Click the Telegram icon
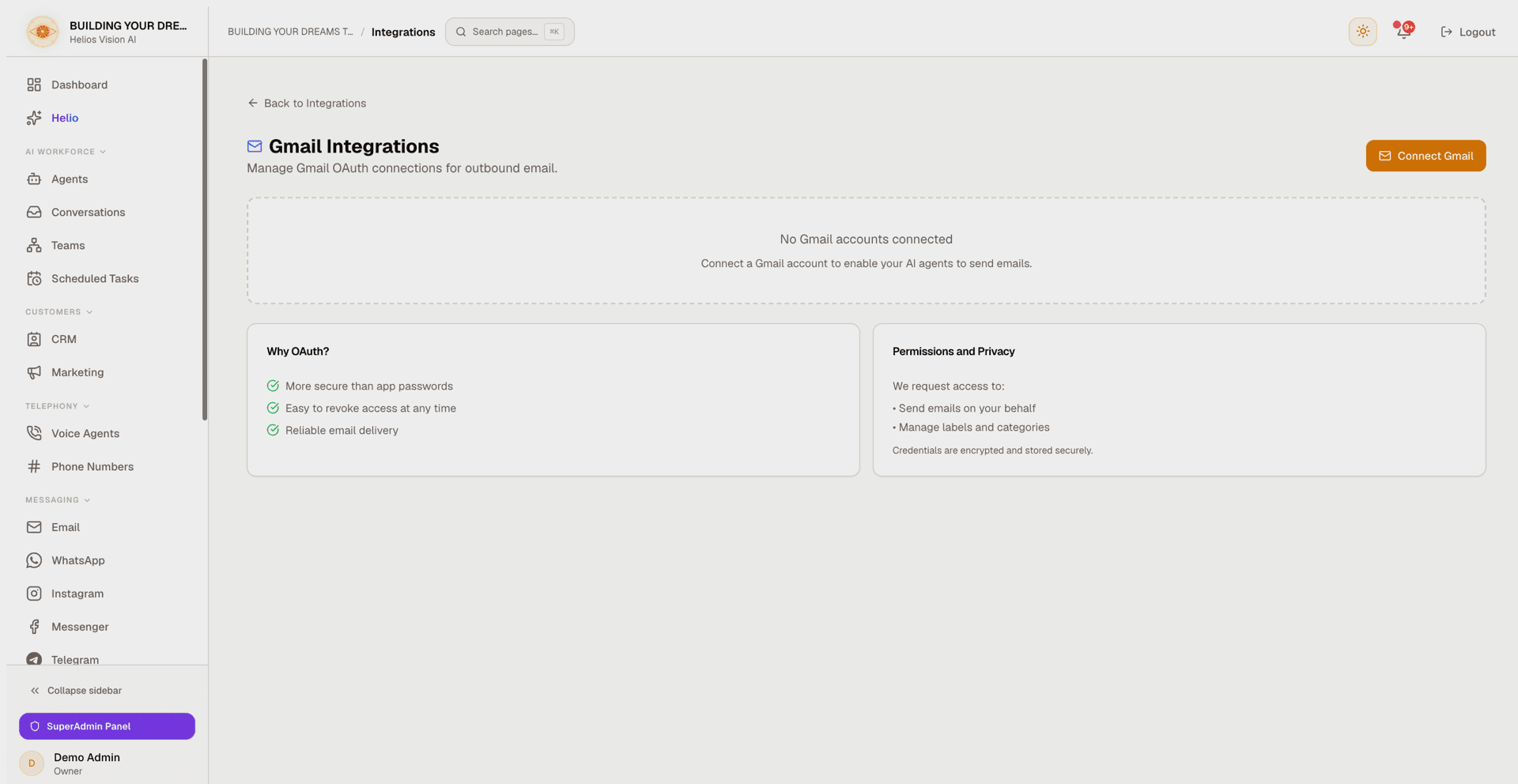1518x784 pixels. point(34,659)
